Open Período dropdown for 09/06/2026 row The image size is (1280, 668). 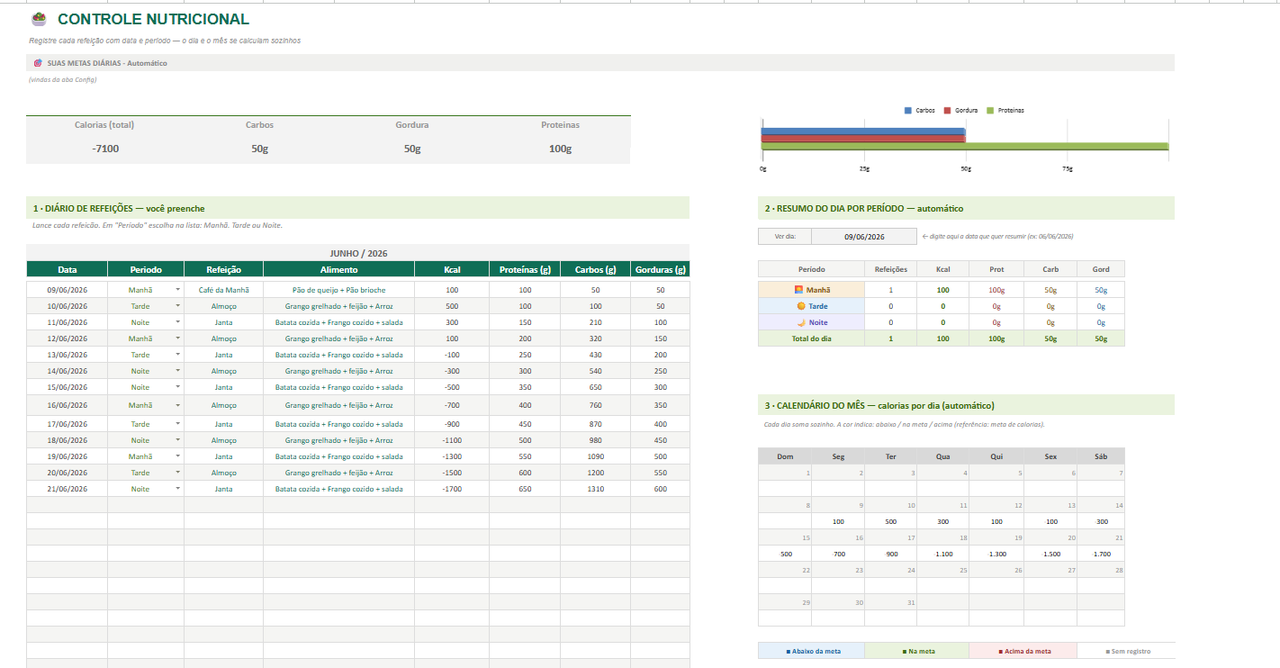(178, 289)
